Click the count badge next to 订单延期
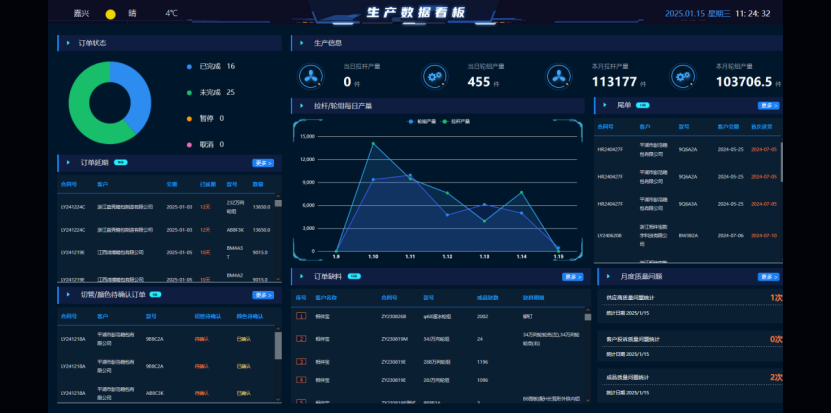 tap(120, 162)
